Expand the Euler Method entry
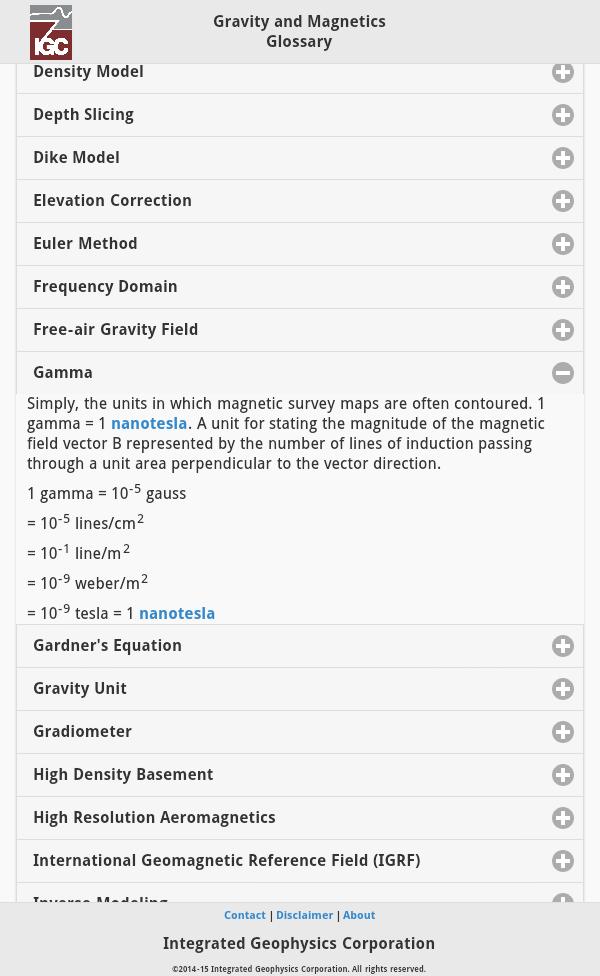 click(x=563, y=243)
